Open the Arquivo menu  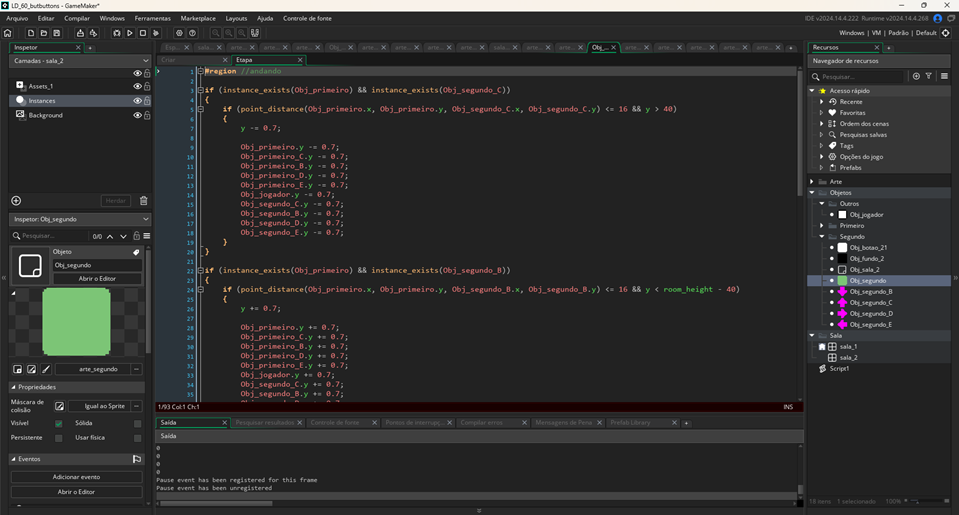point(17,18)
